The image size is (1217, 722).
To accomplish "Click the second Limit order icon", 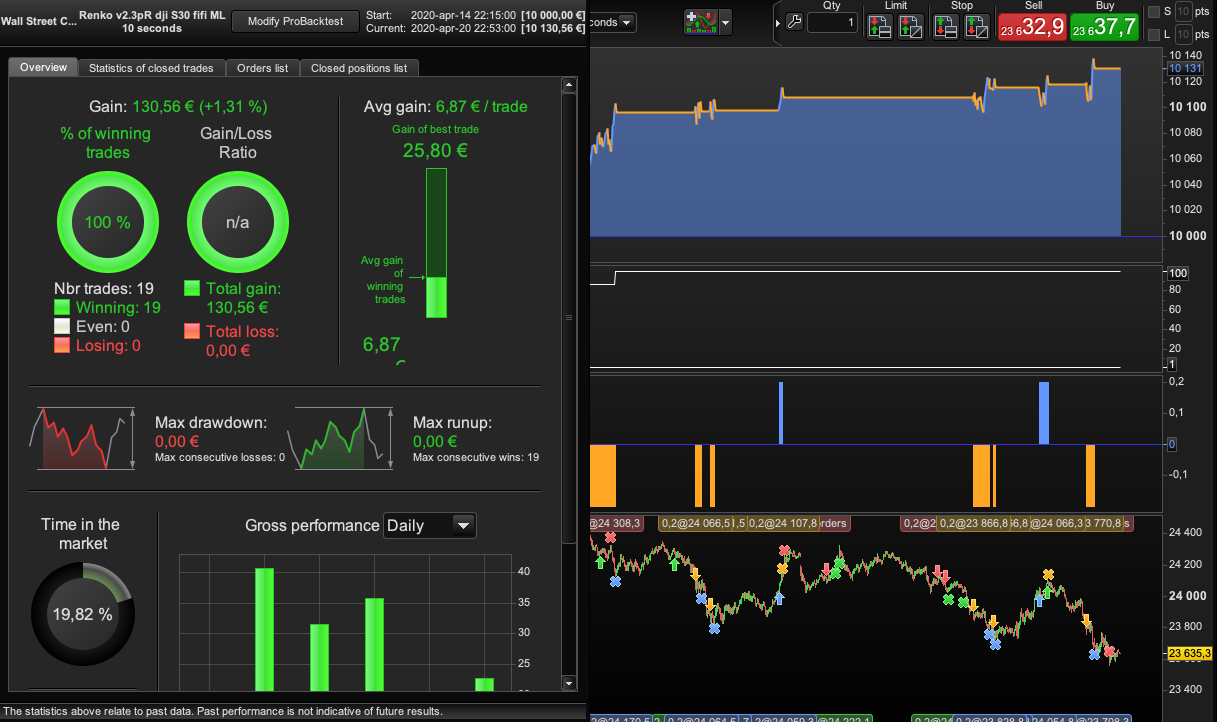I will [910, 27].
